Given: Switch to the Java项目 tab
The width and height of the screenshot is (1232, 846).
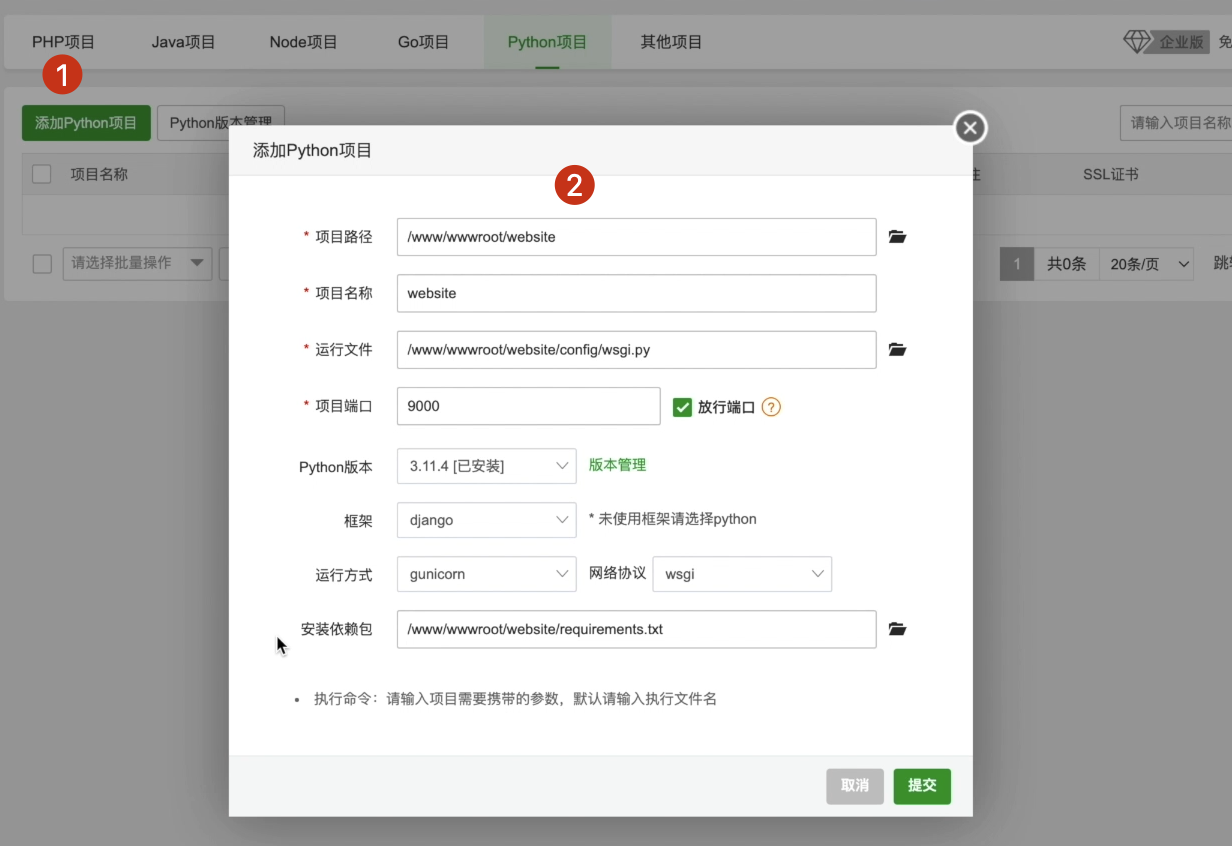Looking at the screenshot, I should pyautogui.click(x=184, y=42).
